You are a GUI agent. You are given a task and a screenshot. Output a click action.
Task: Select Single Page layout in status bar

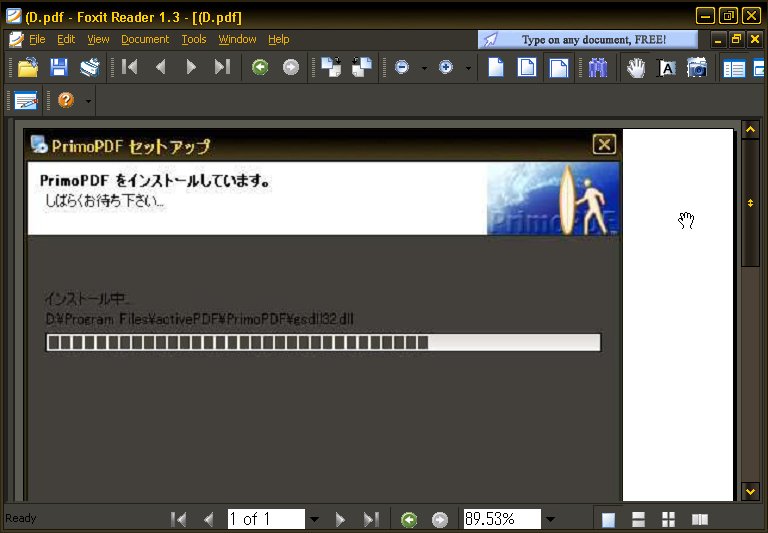(x=608, y=519)
